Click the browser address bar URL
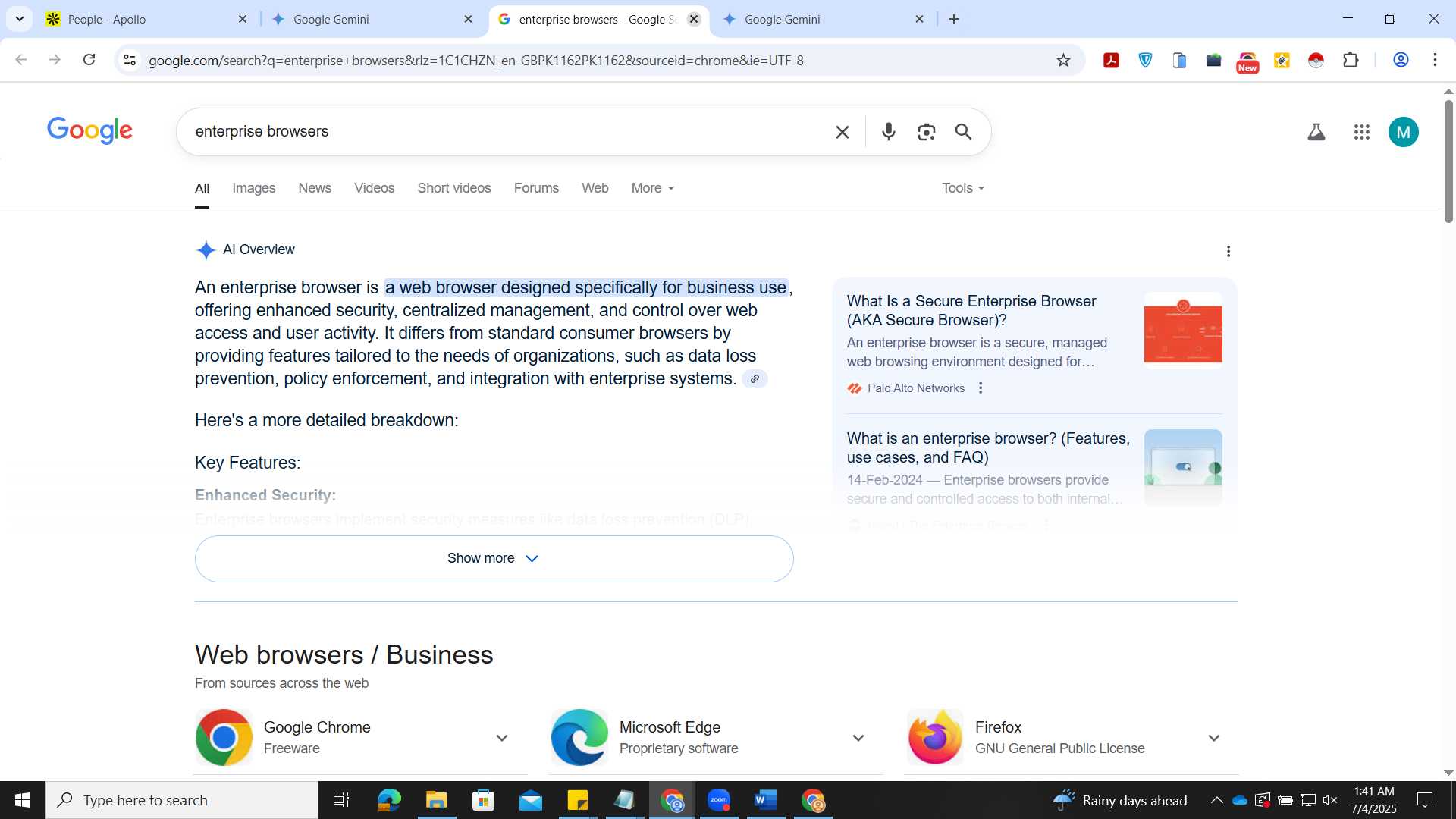The width and height of the screenshot is (1456, 819). [x=476, y=60]
